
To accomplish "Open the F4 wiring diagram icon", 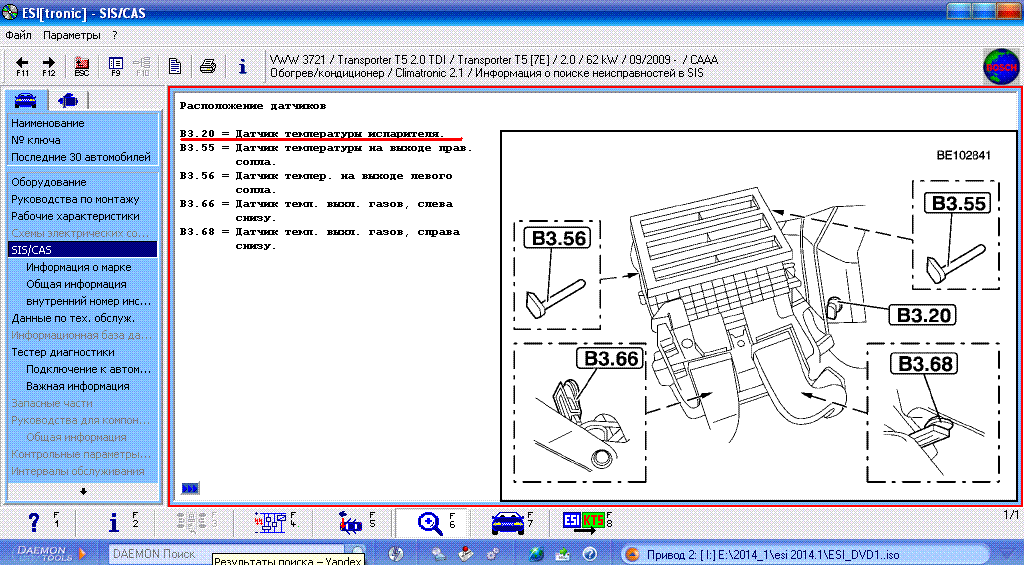I will click(270, 522).
